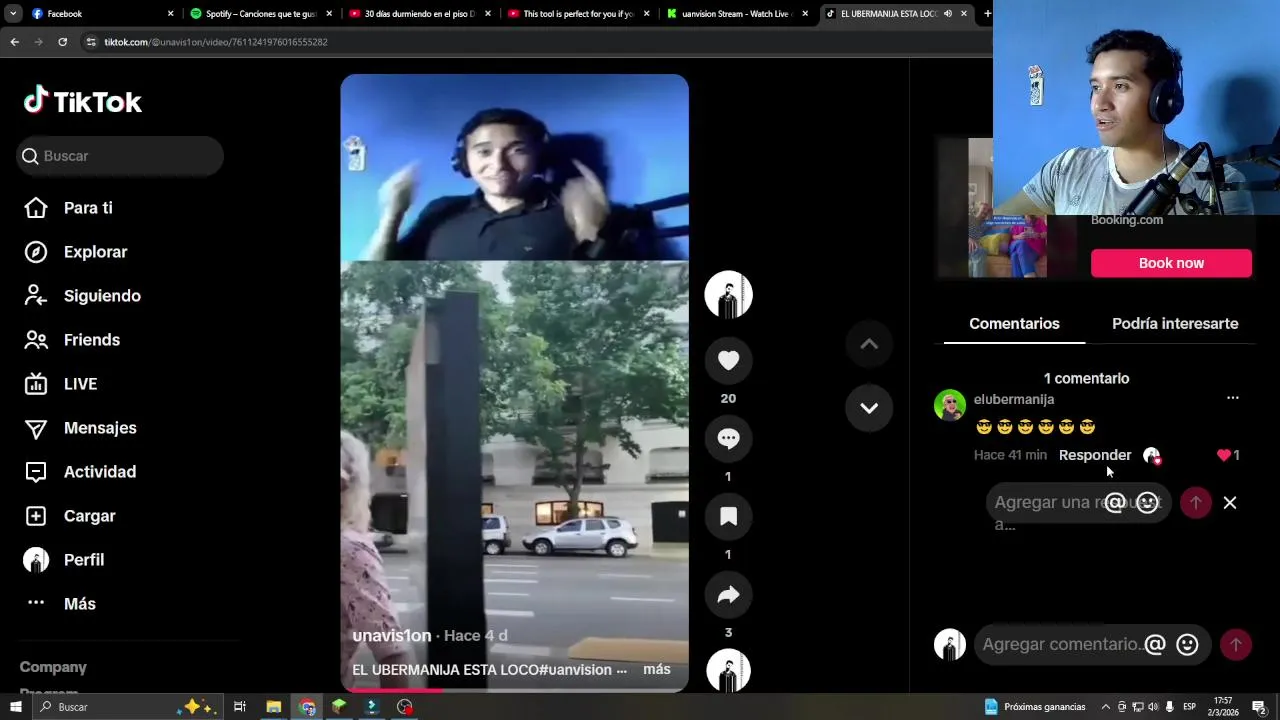View site information icon in the address bar
Viewport: 1280px width, 720px height.
coord(92,42)
